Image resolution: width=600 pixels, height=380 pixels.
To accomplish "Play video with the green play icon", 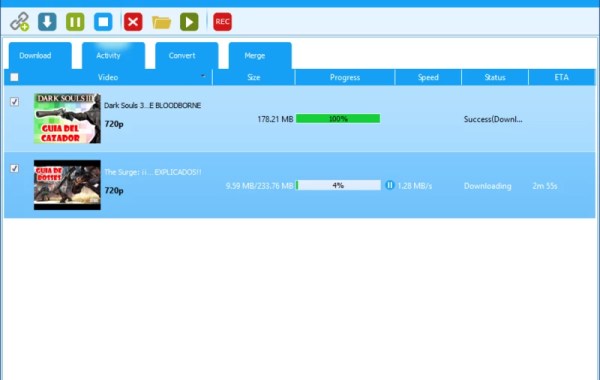I will 189,21.
